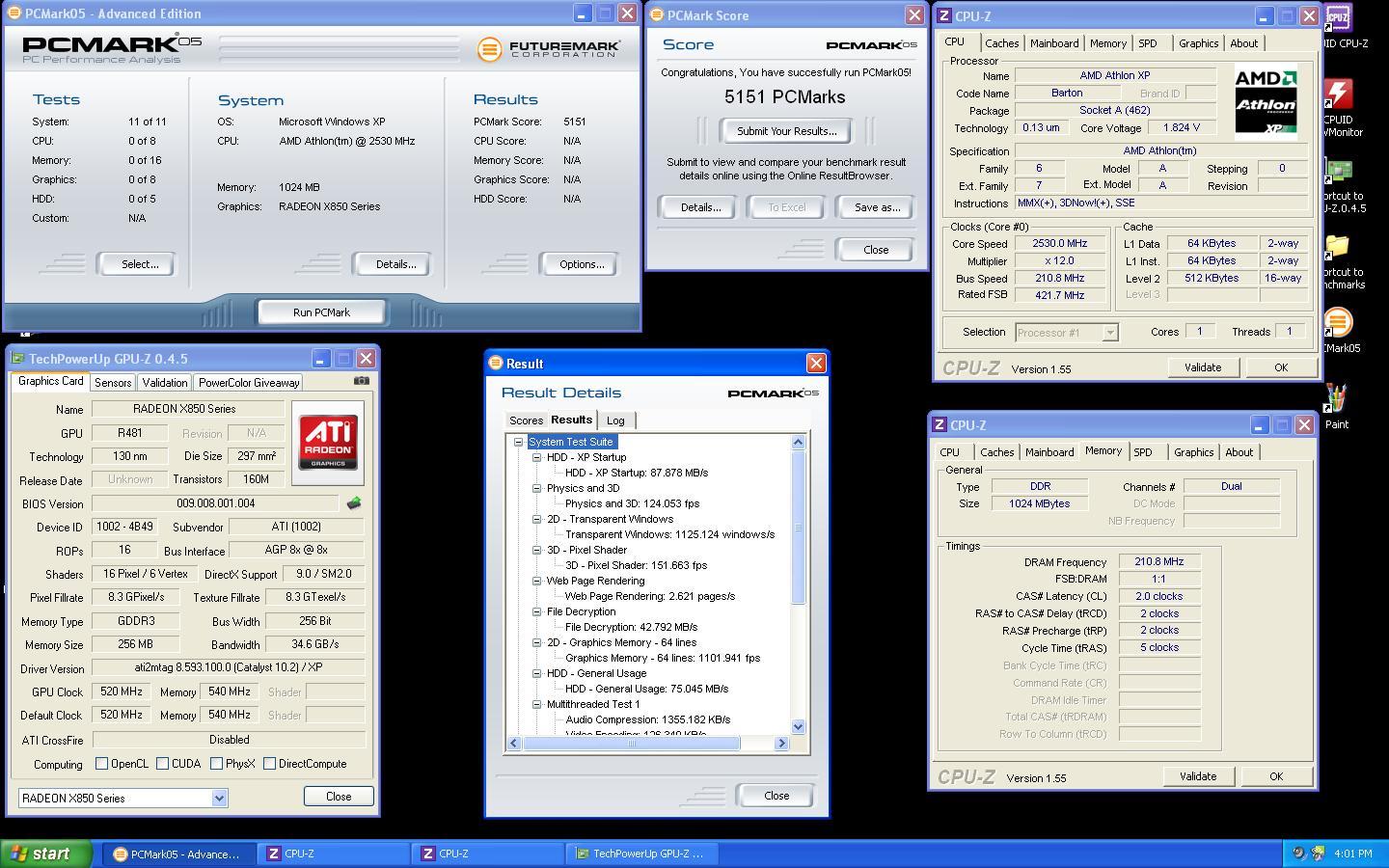Click the Result tree horizontal scrollbar thumb
The image size is (1389, 868).
click(x=632, y=743)
